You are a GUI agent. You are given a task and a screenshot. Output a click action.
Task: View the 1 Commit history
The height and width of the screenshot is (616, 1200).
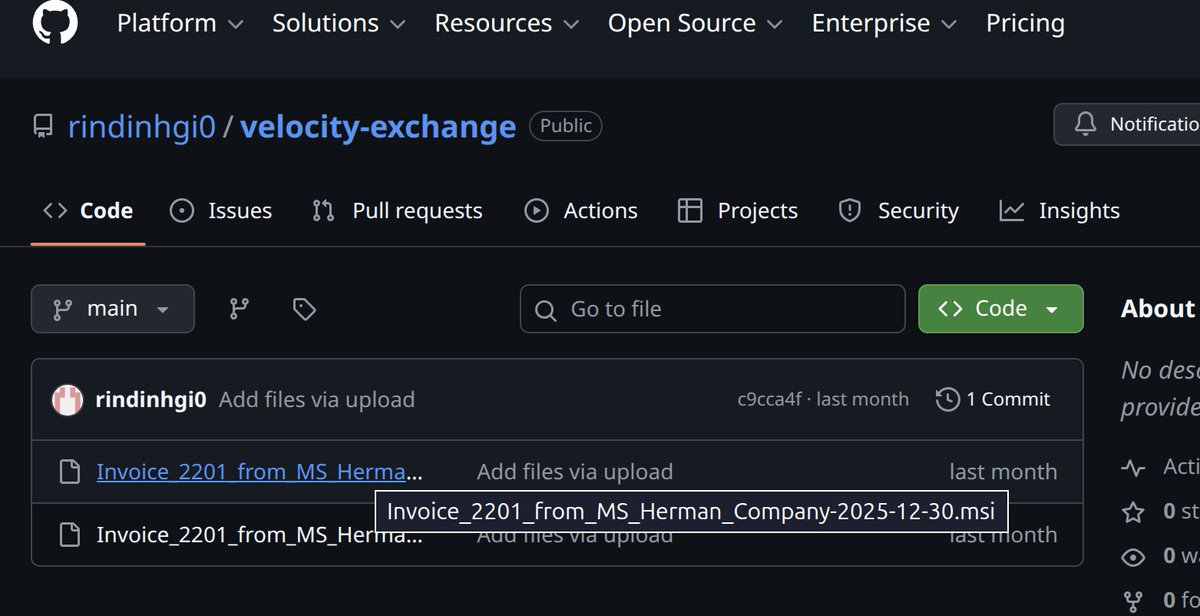coord(993,400)
